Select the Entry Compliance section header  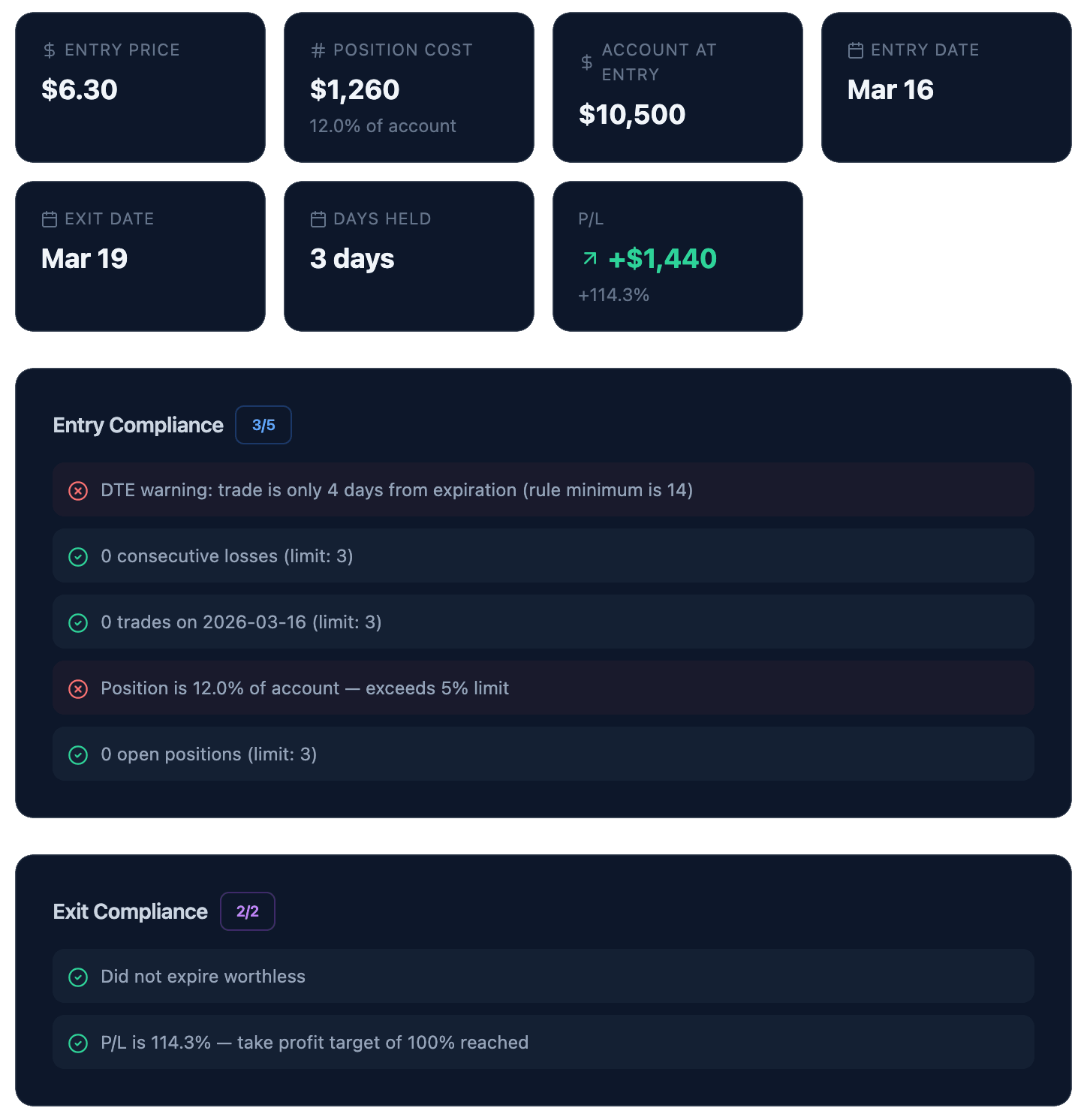click(137, 425)
